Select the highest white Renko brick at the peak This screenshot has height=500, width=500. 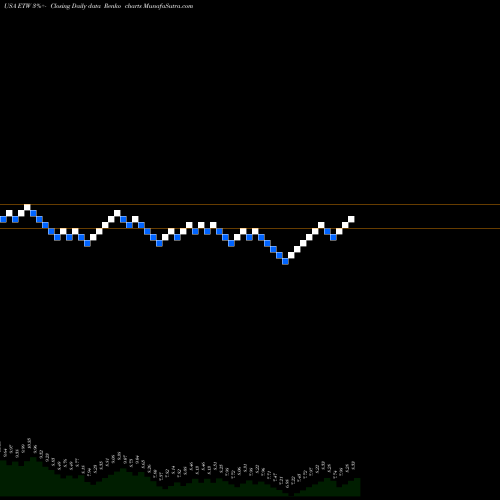point(27,207)
